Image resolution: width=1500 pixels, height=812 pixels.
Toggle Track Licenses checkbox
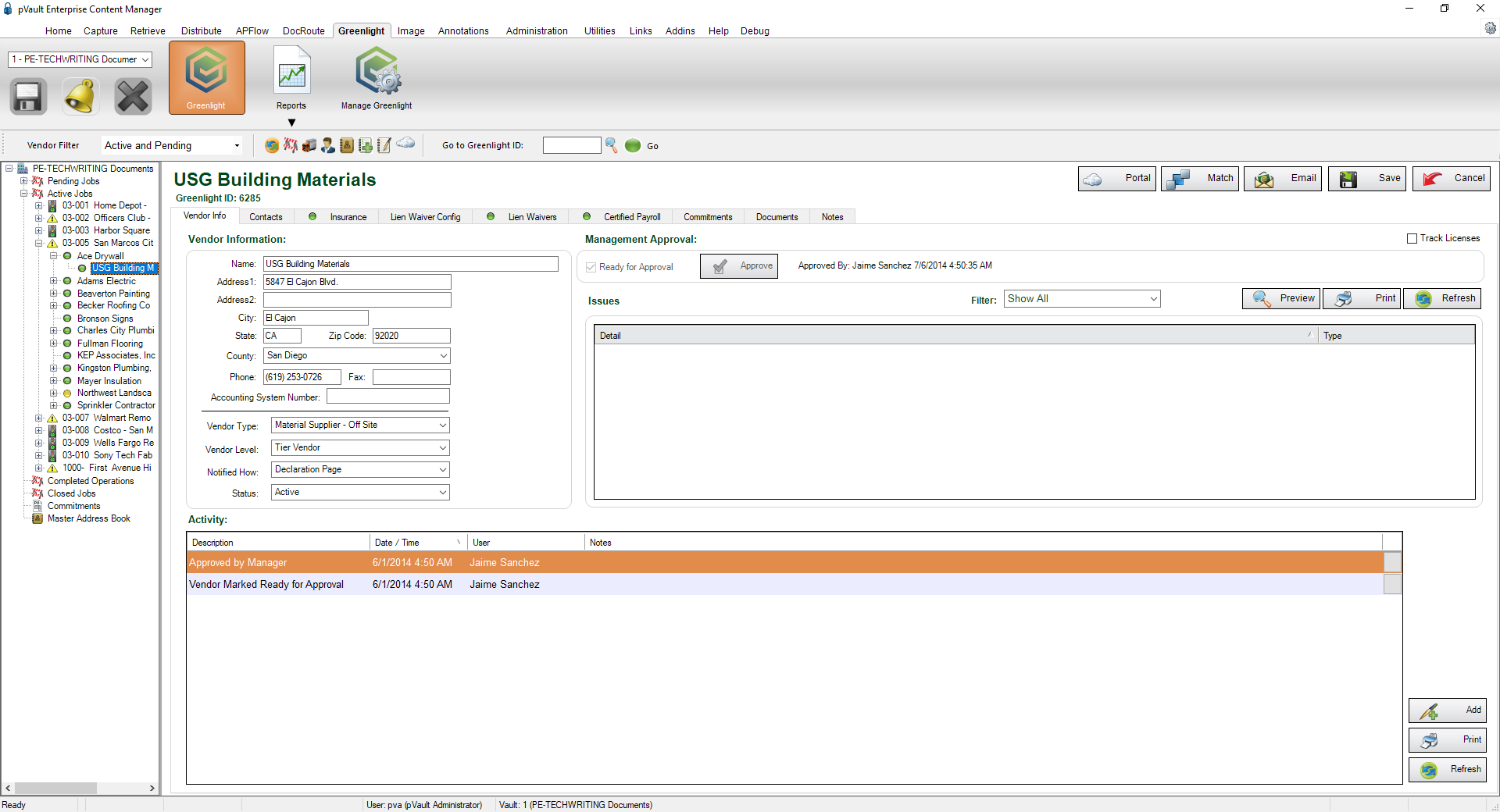point(1412,239)
